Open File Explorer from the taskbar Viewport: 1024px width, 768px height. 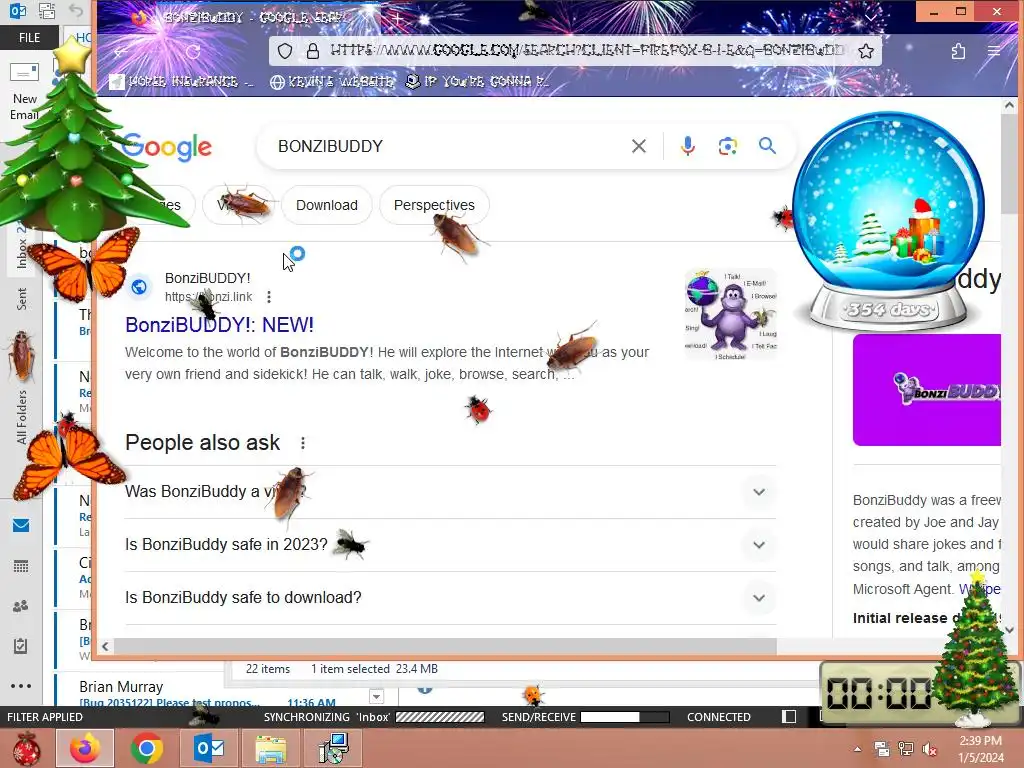tap(270, 749)
